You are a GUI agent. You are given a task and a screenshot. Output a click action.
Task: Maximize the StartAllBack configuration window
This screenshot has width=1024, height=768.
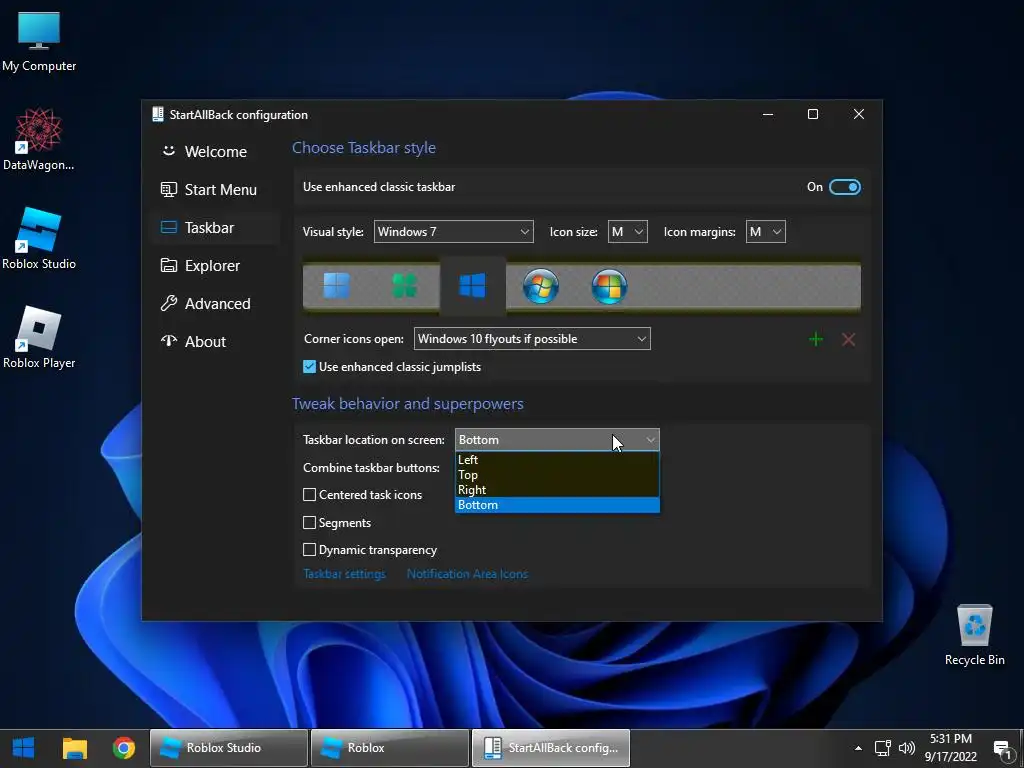coord(813,114)
